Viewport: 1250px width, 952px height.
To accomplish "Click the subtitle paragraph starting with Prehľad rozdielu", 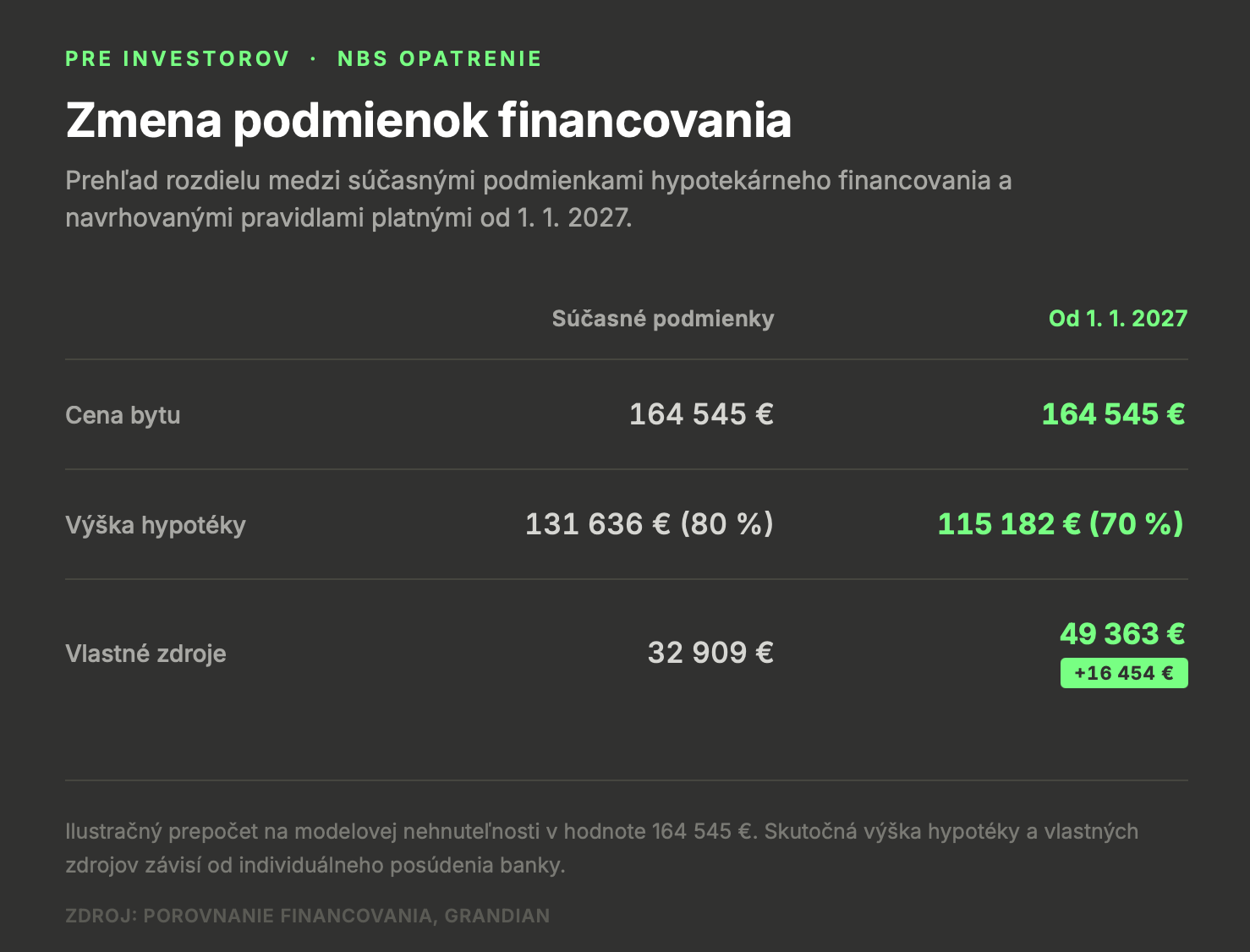I will tap(539, 200).
